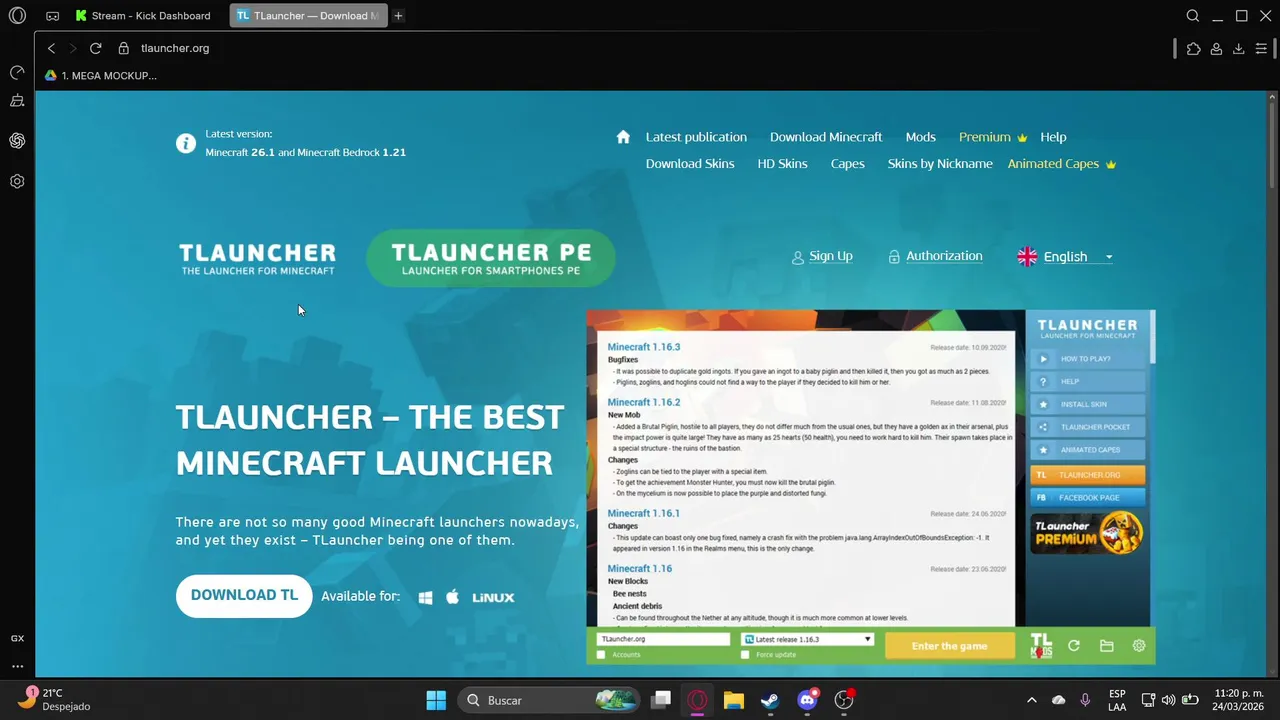Open the 1. MEGA MOCKUP bookmark
The image size is (1280, 720).
click(x=100, y=76)
